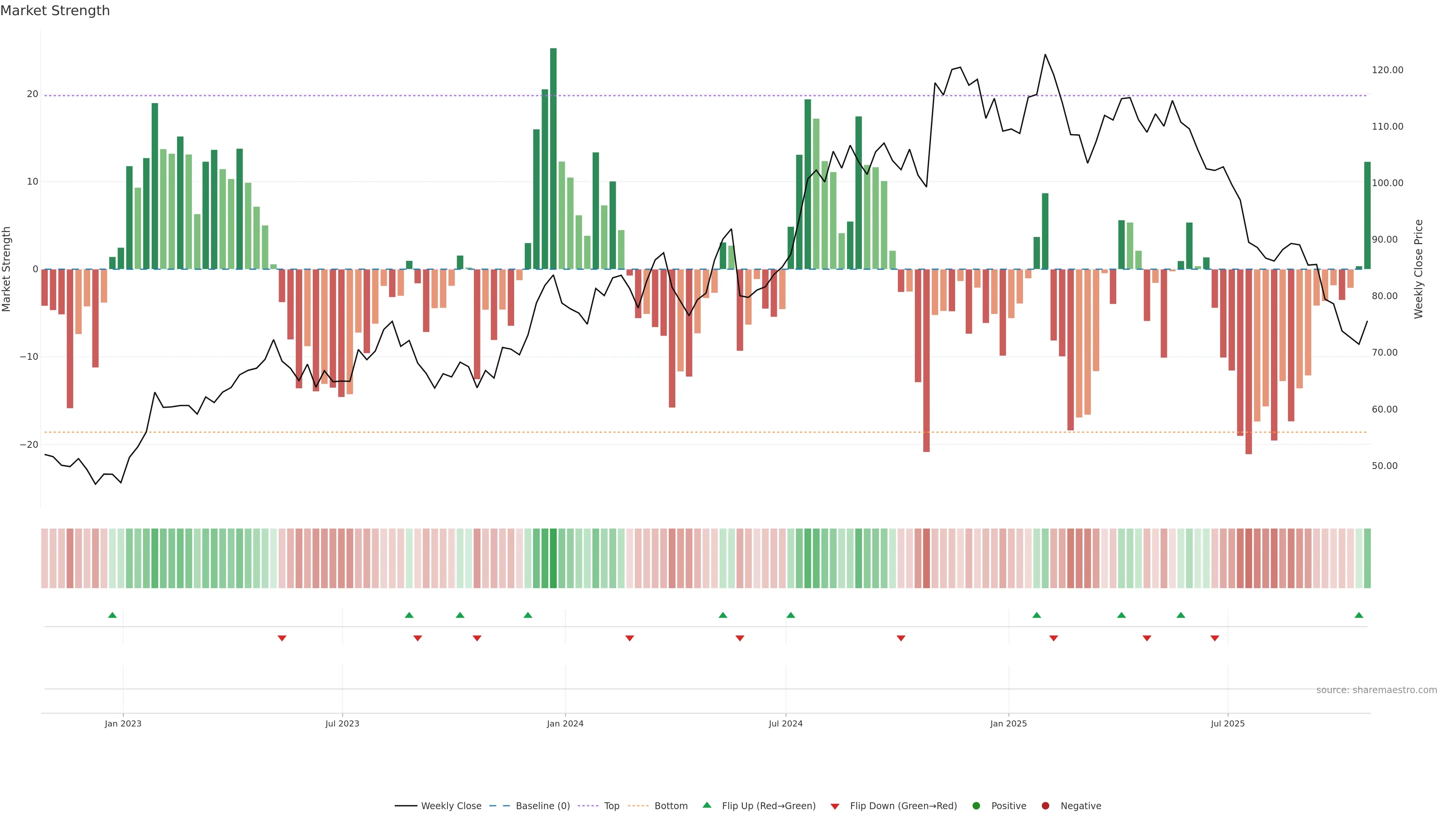This screenshot has height=819, width=1456.
Task: Click the tallest green bar near Jan 2024
Action: pyautogui.click(x=553, y=158)
